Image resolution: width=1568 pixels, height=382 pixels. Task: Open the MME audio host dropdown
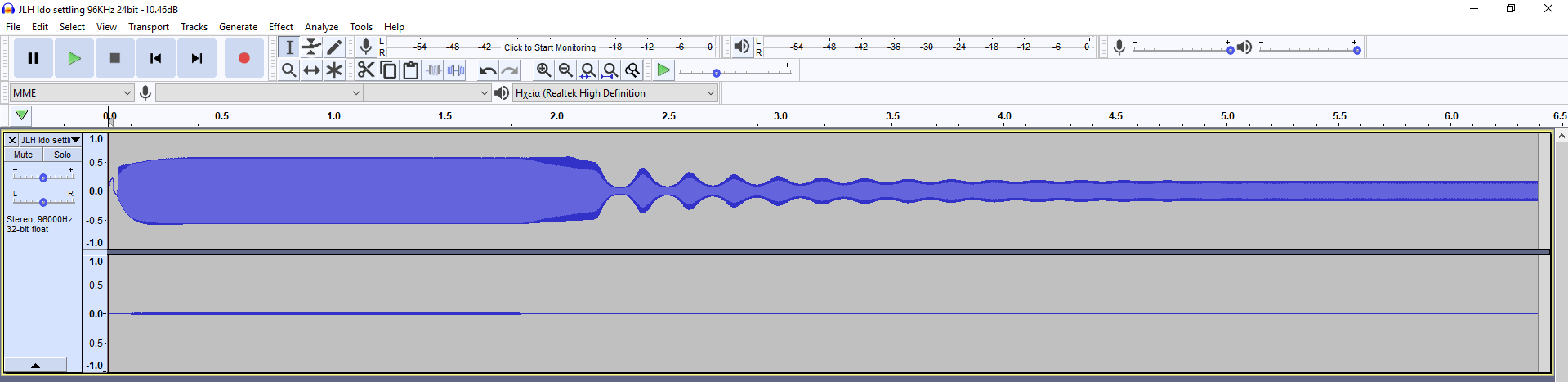72,93
